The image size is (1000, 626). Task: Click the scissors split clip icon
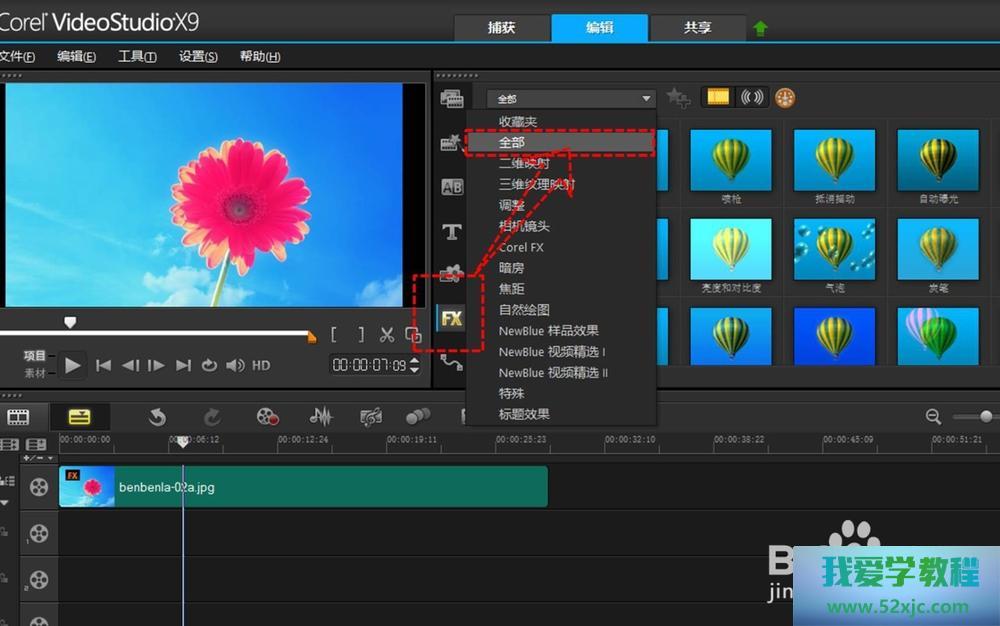pyautogui.click(x=387, y=335)
